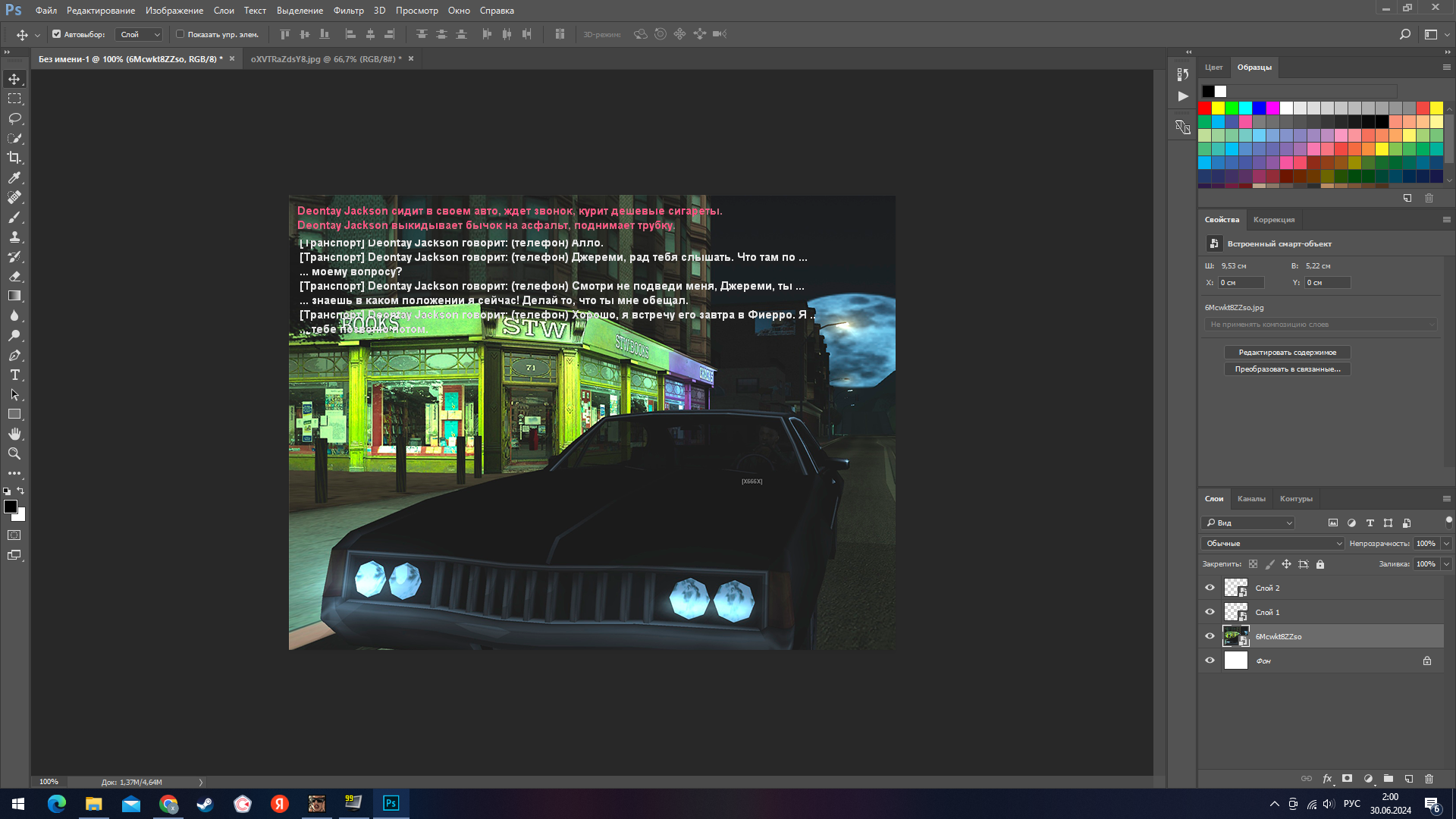Select the Eyedropper tool

pyautogui.click(x=14, y=177)
